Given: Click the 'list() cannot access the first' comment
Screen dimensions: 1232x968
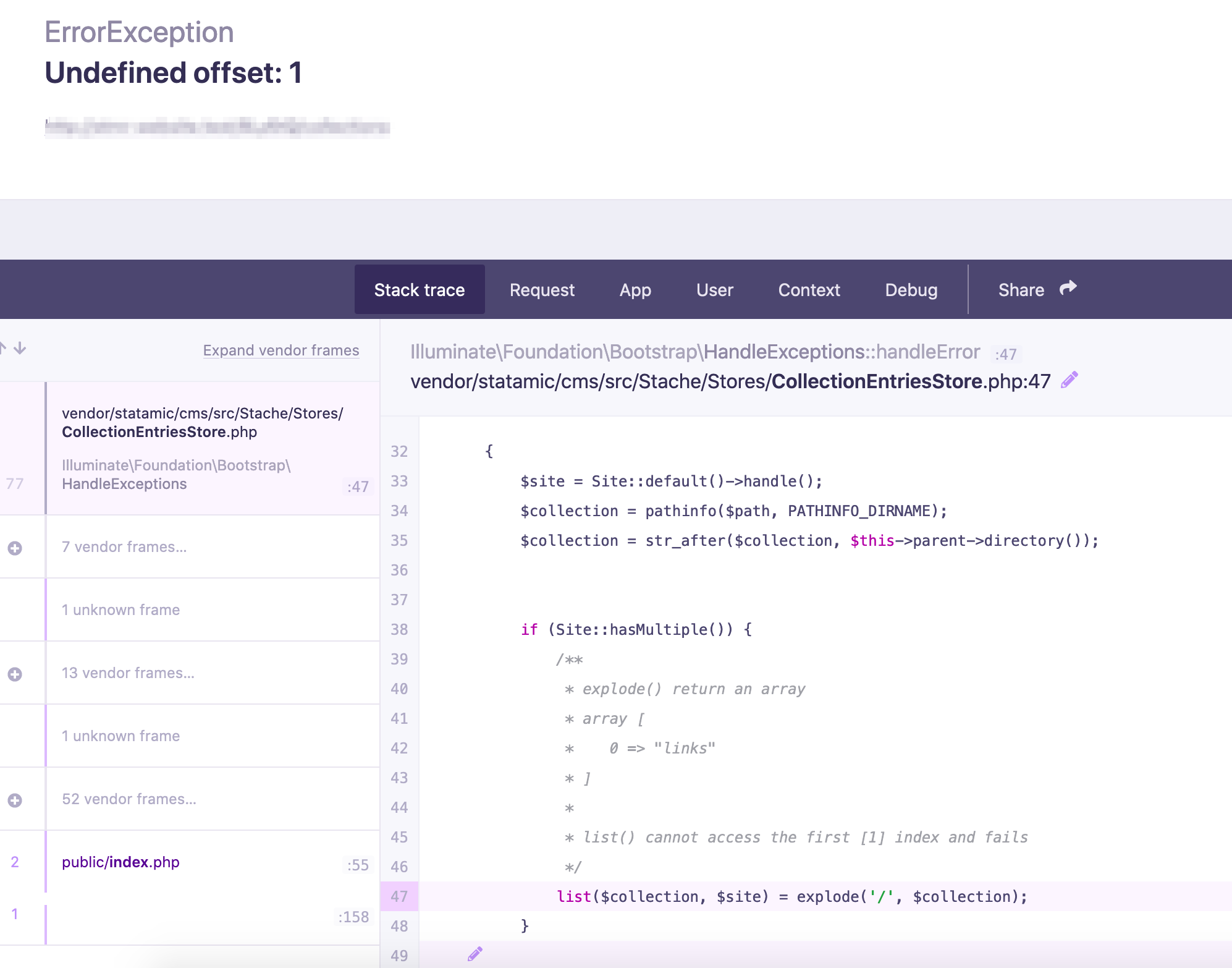Looking at the screenshot, I should 796,837.
